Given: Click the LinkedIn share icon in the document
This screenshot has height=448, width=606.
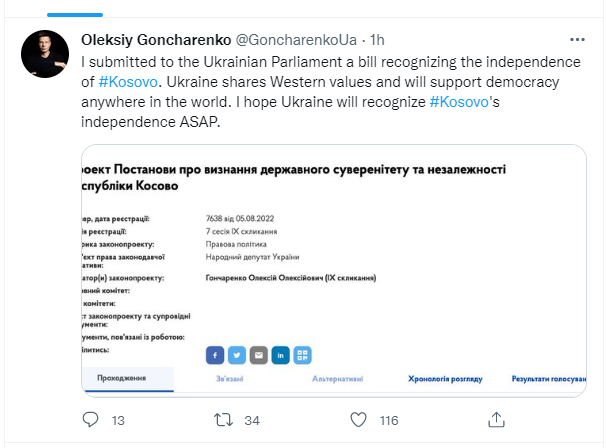Looking at the screenshot, I should click(x=281, y=354).
